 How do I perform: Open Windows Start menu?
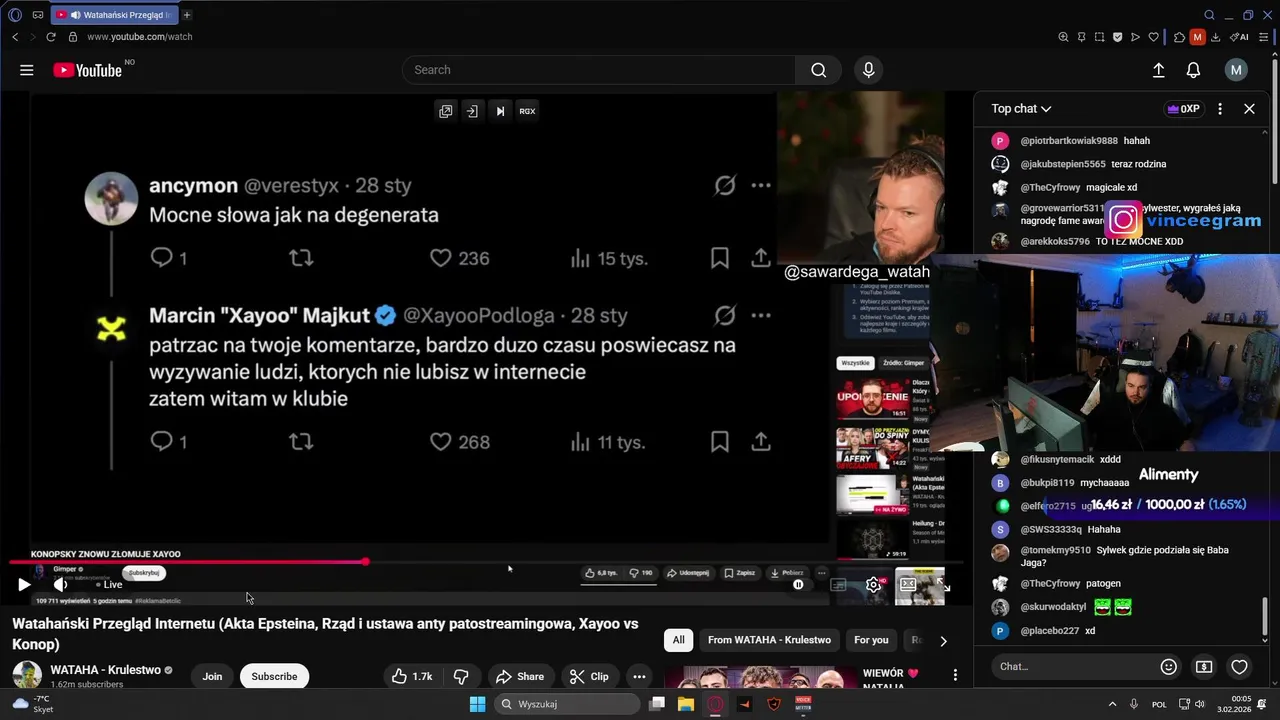point(477,704)
